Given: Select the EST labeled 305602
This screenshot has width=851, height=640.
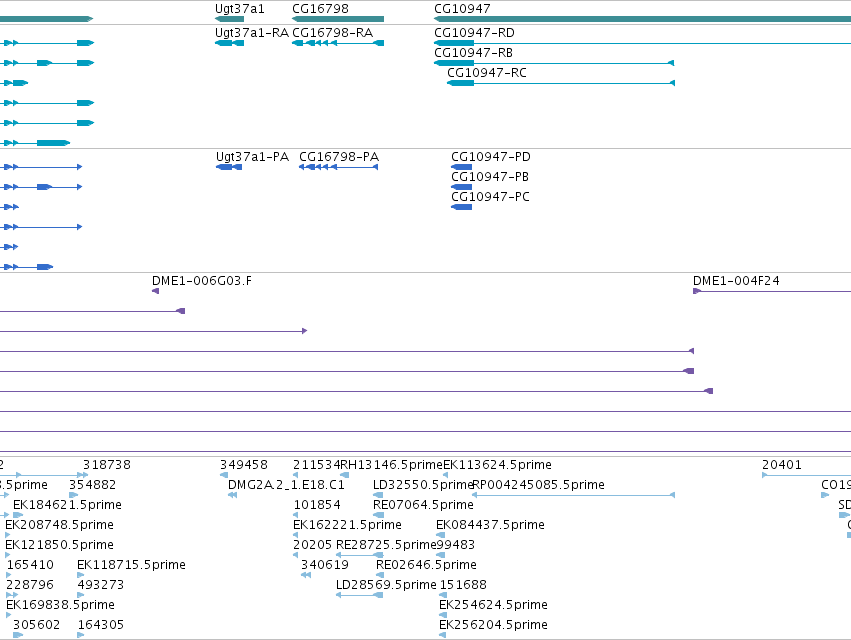Looking at the screenshot, I should 36,625.
